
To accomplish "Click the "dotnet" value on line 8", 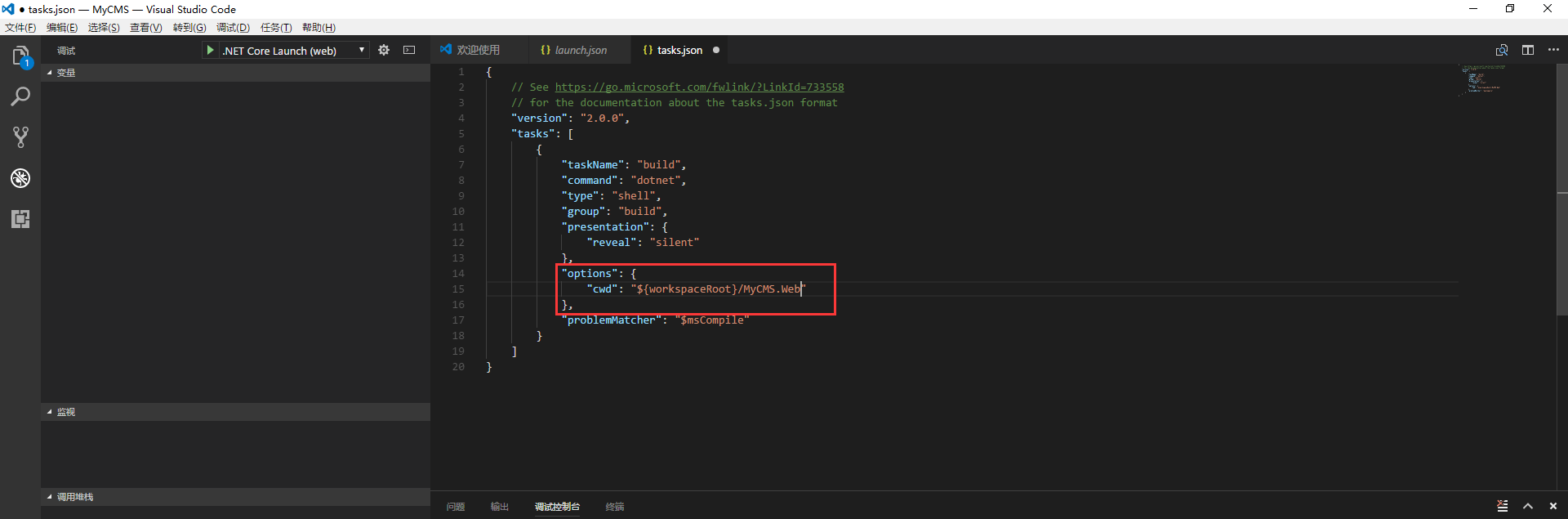I will (656, 180).
